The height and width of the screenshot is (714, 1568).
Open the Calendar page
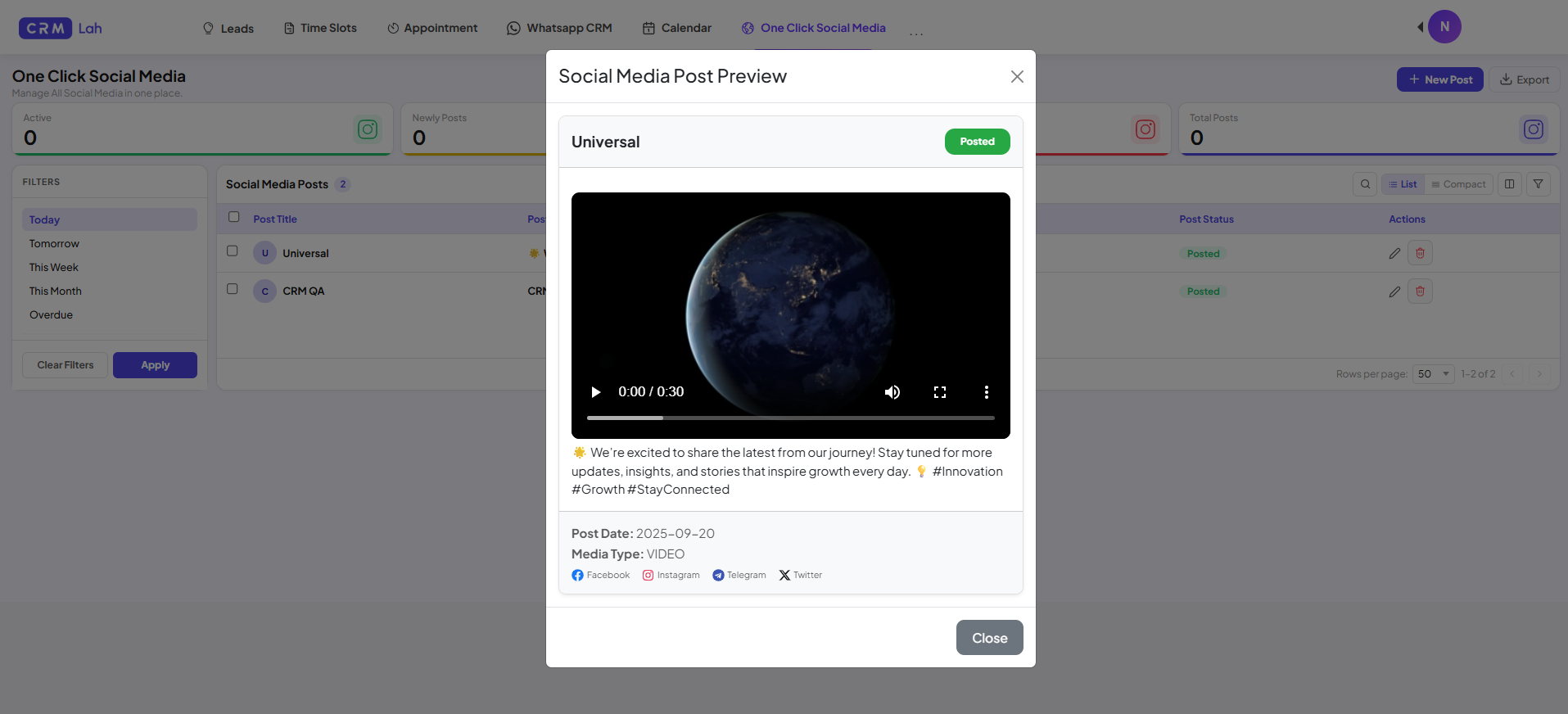677,28
